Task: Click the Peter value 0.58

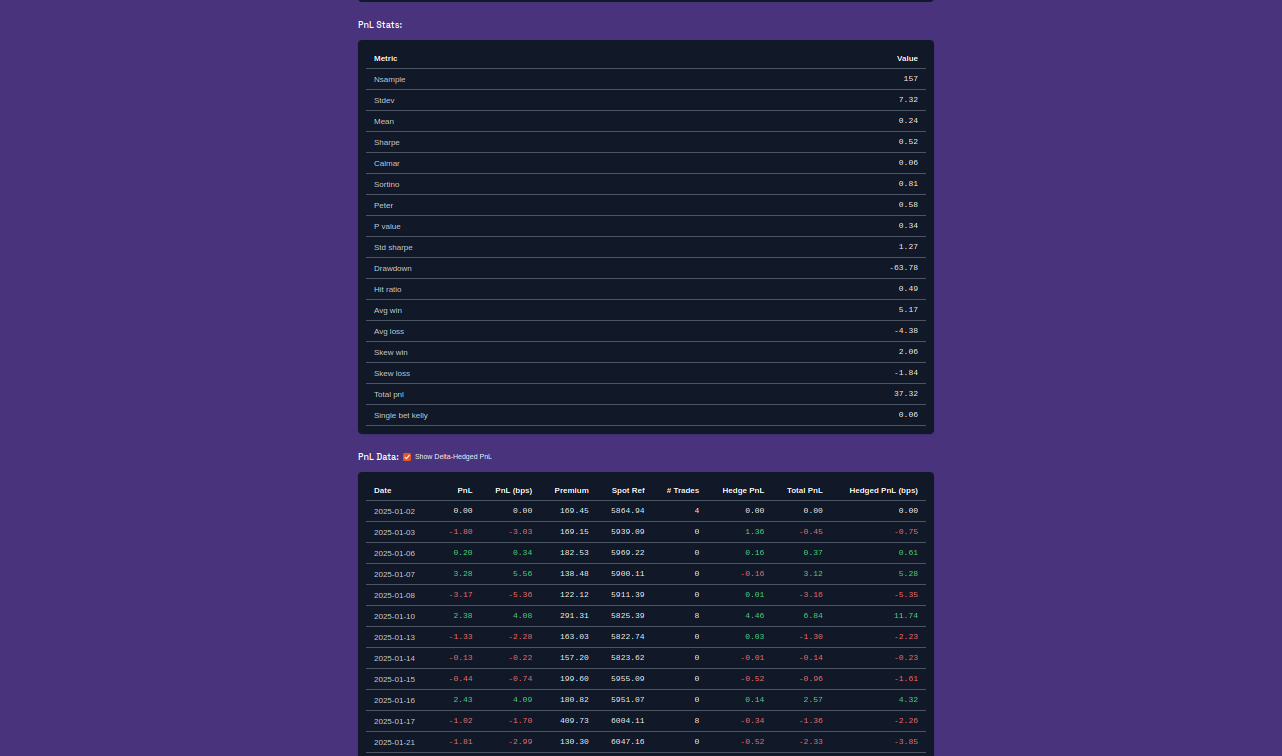Action: pyautogui.click(x=908, y=205)
